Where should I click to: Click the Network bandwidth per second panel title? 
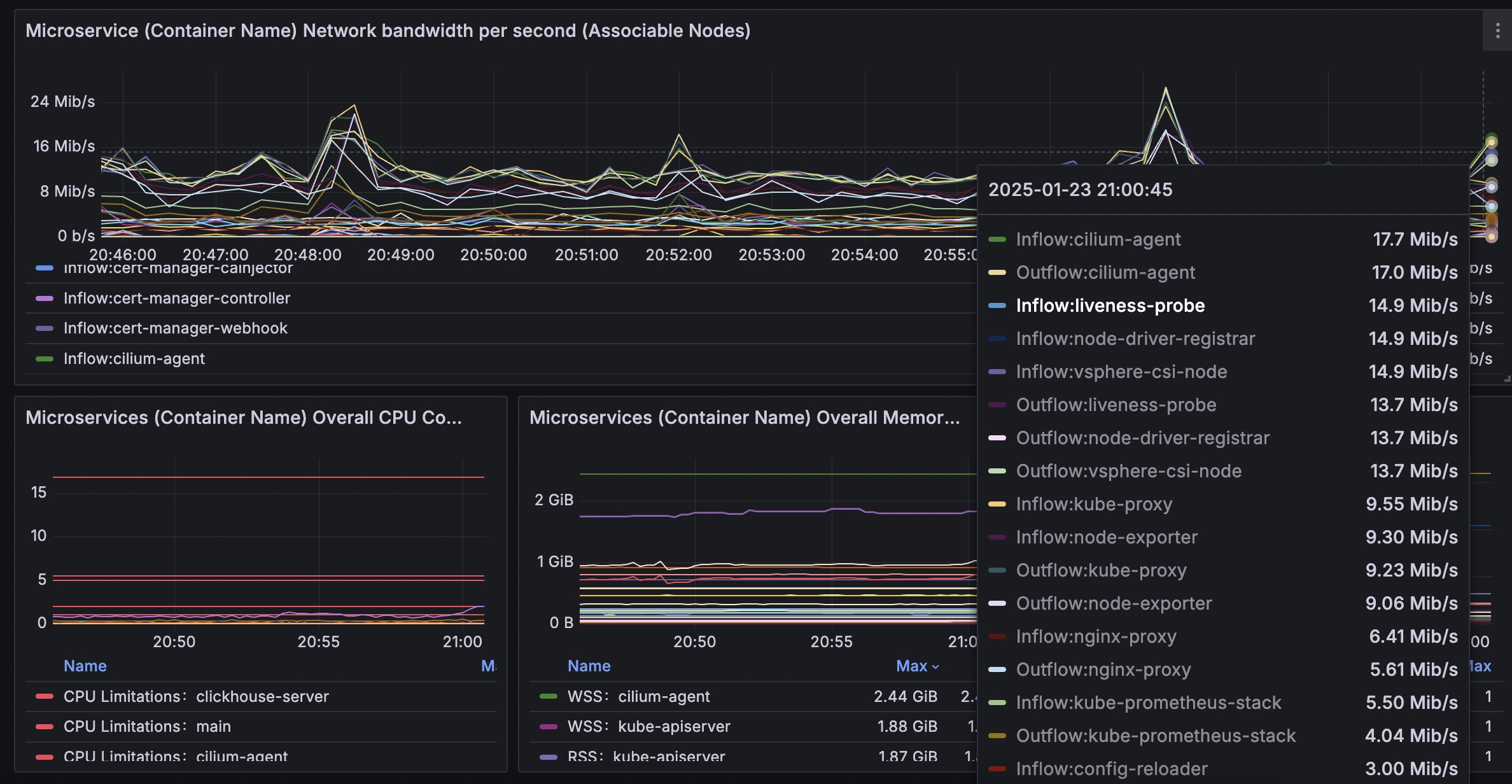pos(388,31)
